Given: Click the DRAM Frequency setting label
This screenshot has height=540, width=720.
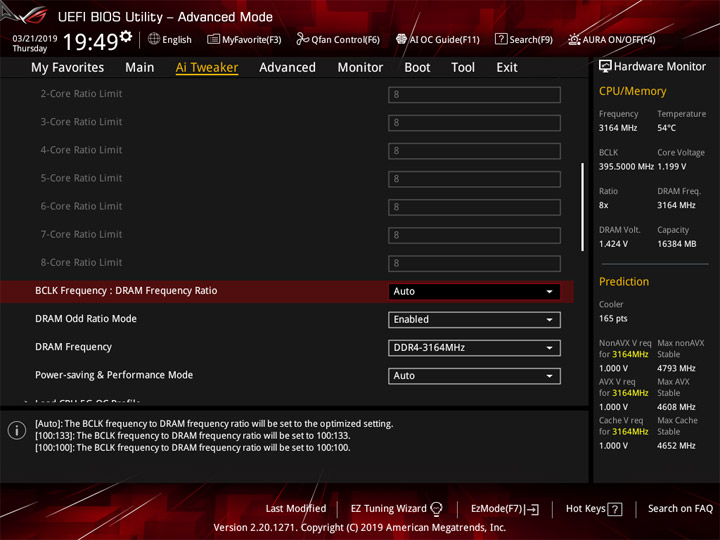Looking at the screenshot, I should click(73, 347).
